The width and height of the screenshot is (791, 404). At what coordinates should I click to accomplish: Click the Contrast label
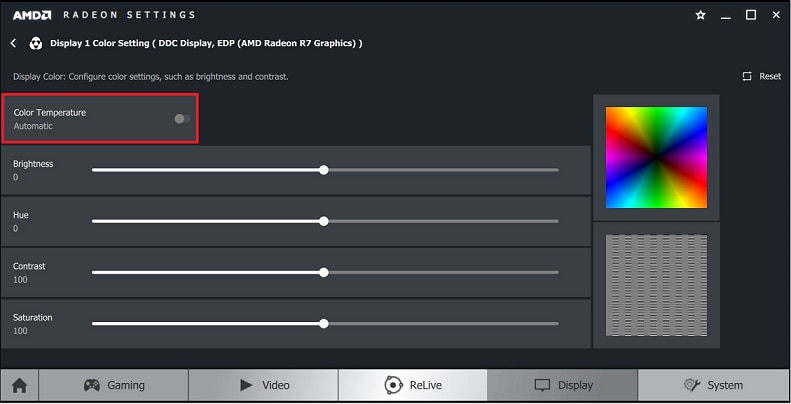pos(29,266)
